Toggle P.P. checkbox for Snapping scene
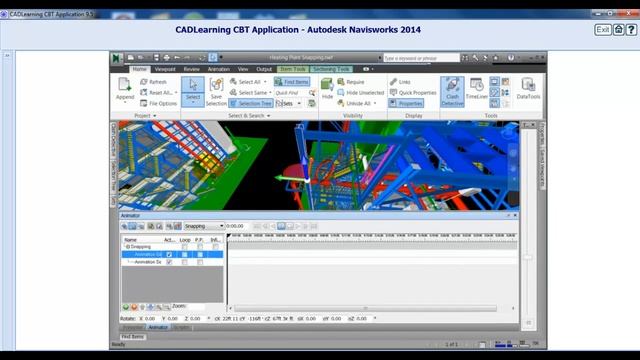Image resolution: width=640 pixels, height=360 pixels. click(x=200, y=247)
